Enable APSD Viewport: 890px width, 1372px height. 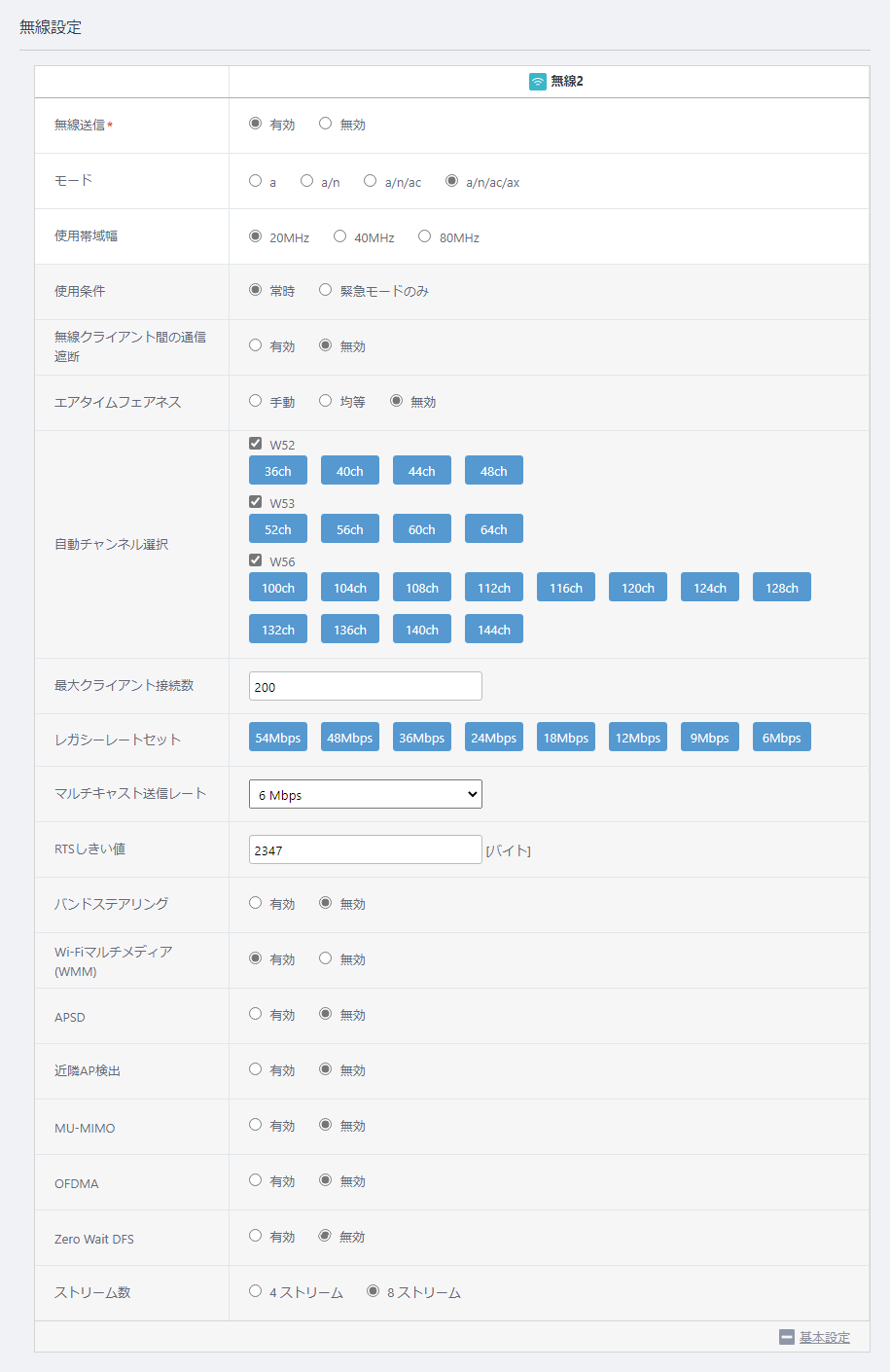256,1014
